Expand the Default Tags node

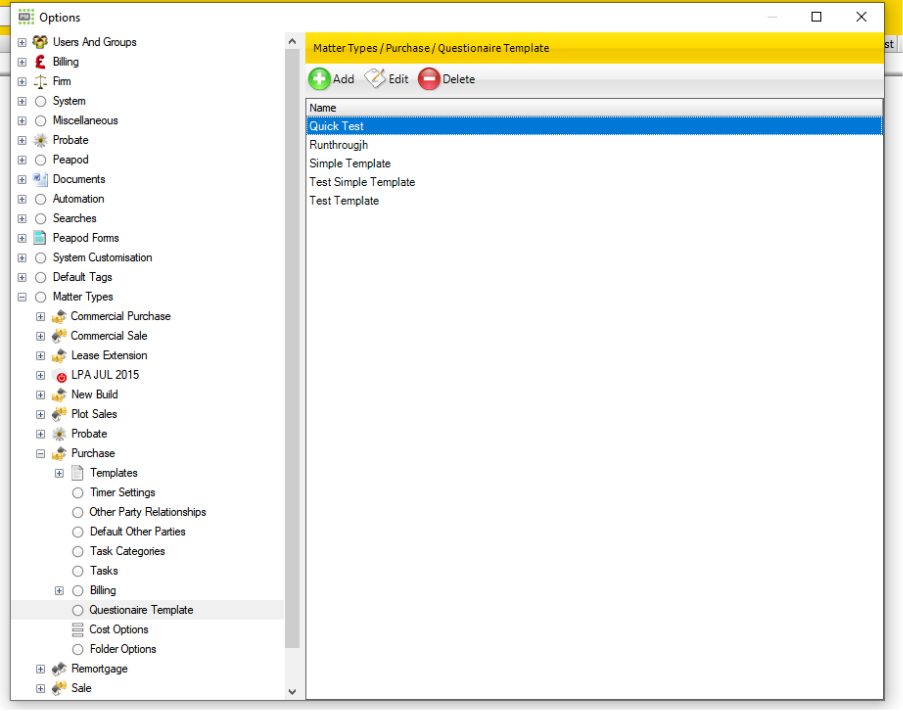tap(22, 277)
